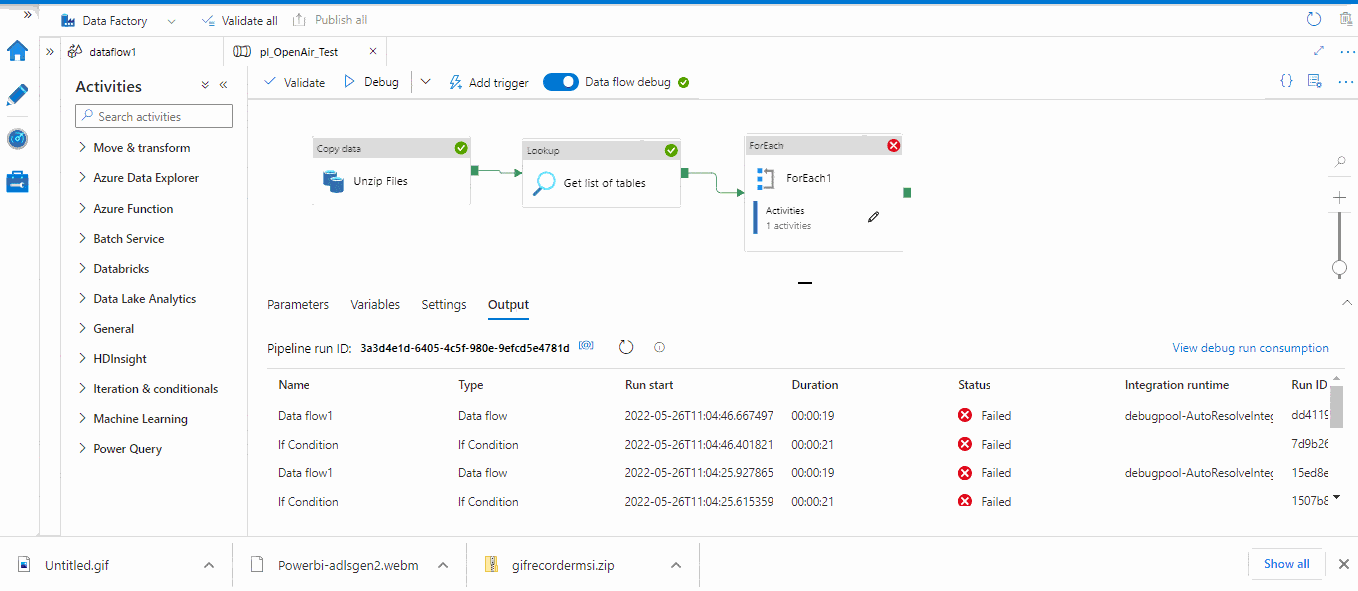Expand the editor to full screen
This screenshot has width=1358, height=591.
1318,51
